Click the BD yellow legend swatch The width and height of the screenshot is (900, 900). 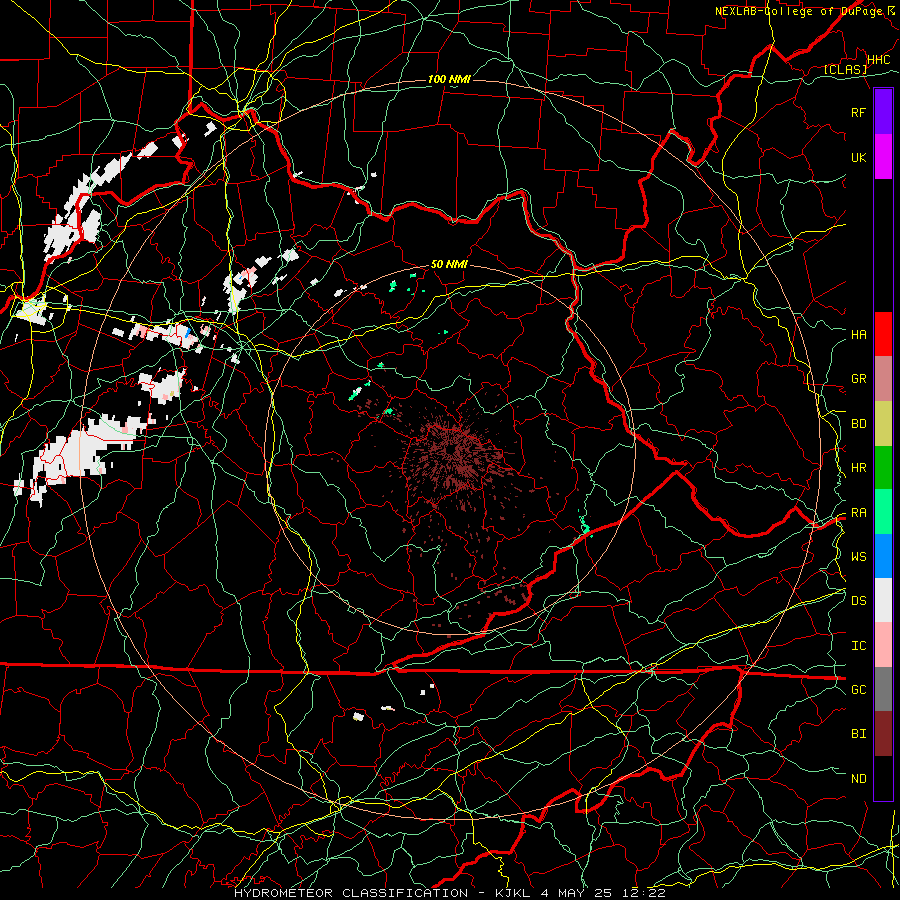[x=883, y=423]
